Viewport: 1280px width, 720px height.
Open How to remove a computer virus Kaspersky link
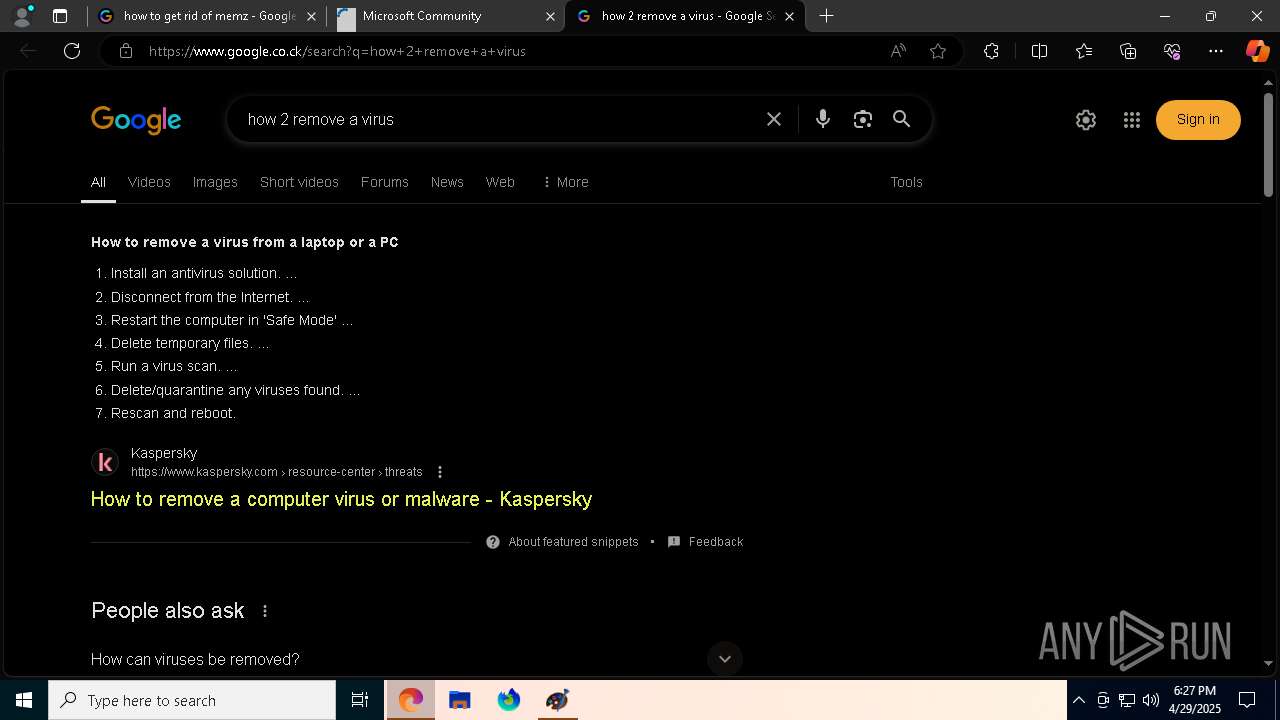click(x=341, y=499)
